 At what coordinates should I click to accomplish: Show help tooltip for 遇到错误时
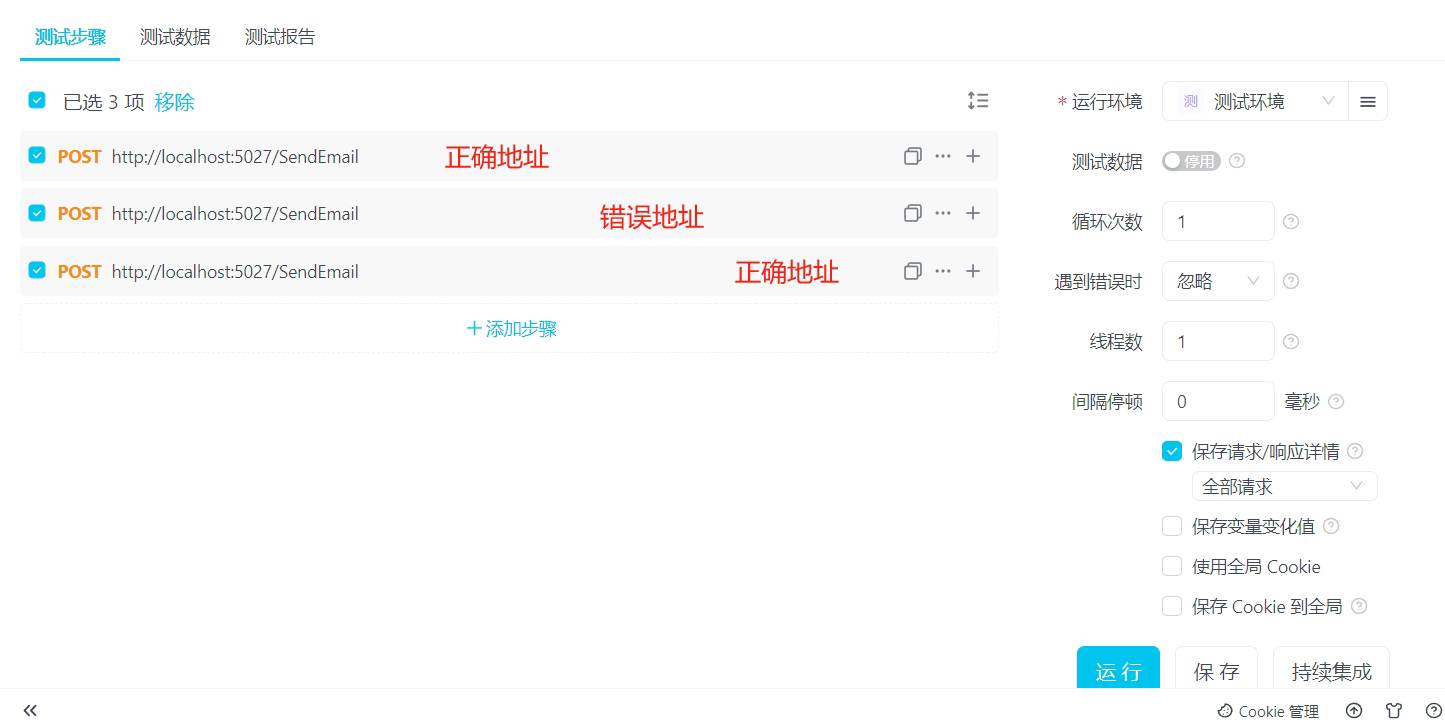coord(1291,281)
